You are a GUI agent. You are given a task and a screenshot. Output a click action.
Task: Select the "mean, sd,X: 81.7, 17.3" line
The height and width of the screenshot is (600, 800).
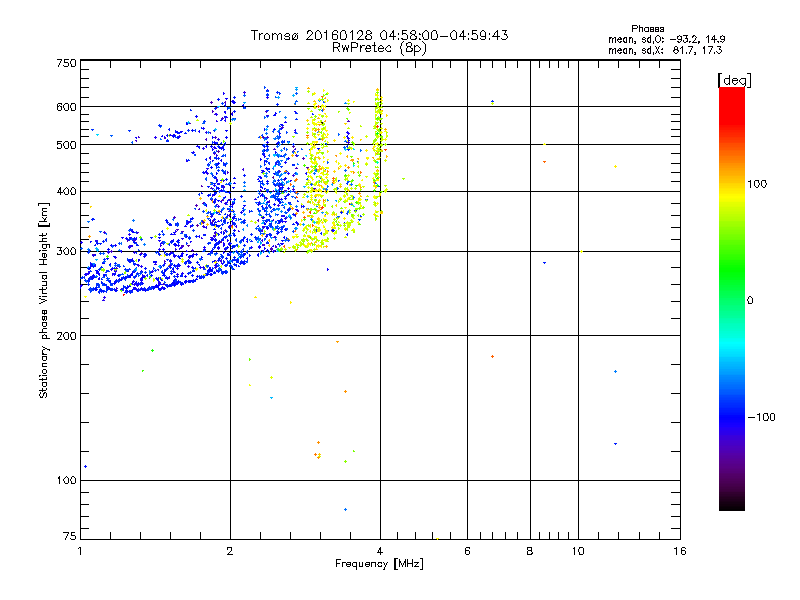pyautogui.click(x=665, y=50)
